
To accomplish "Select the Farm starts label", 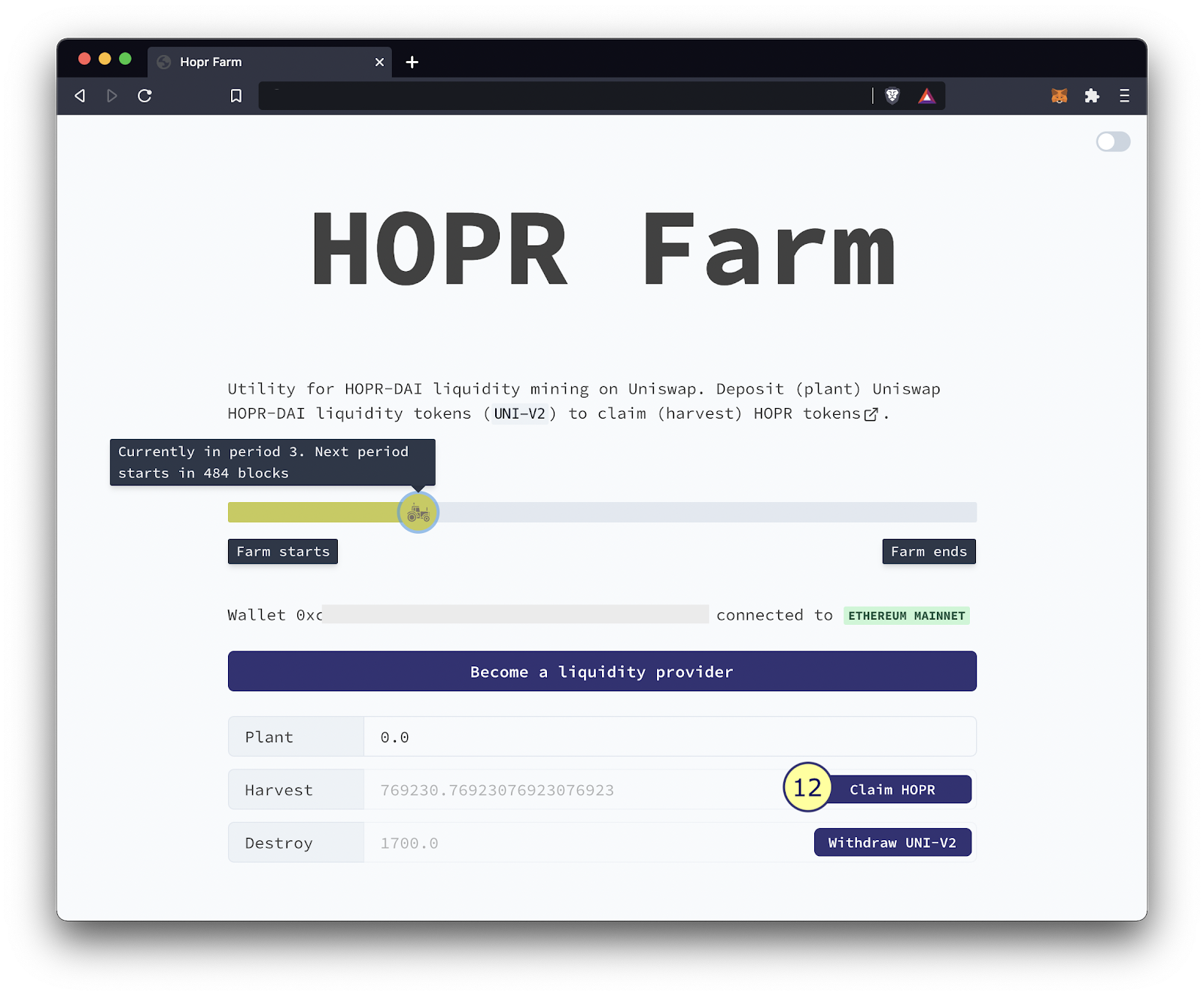I will (x=283, y=551).
